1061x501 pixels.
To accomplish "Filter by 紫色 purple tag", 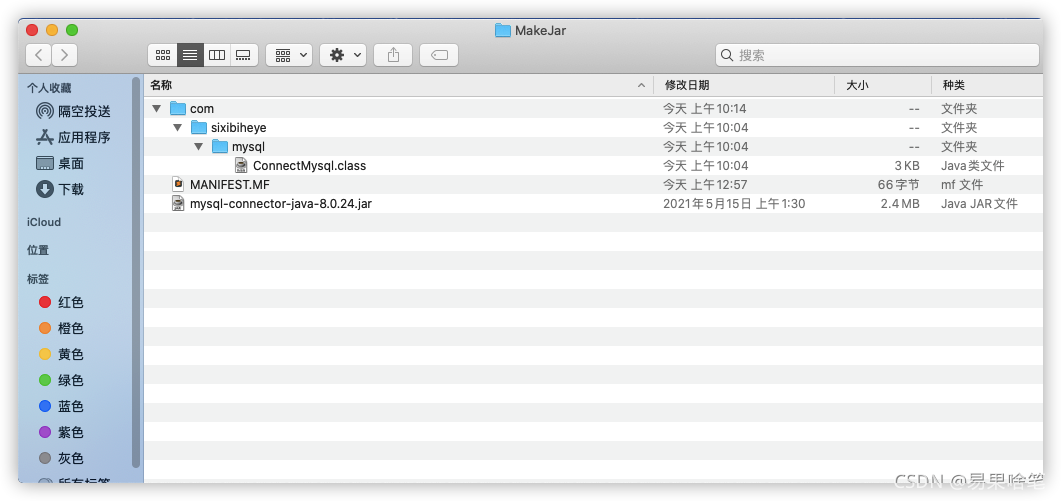I will click(x=61, y=432).
